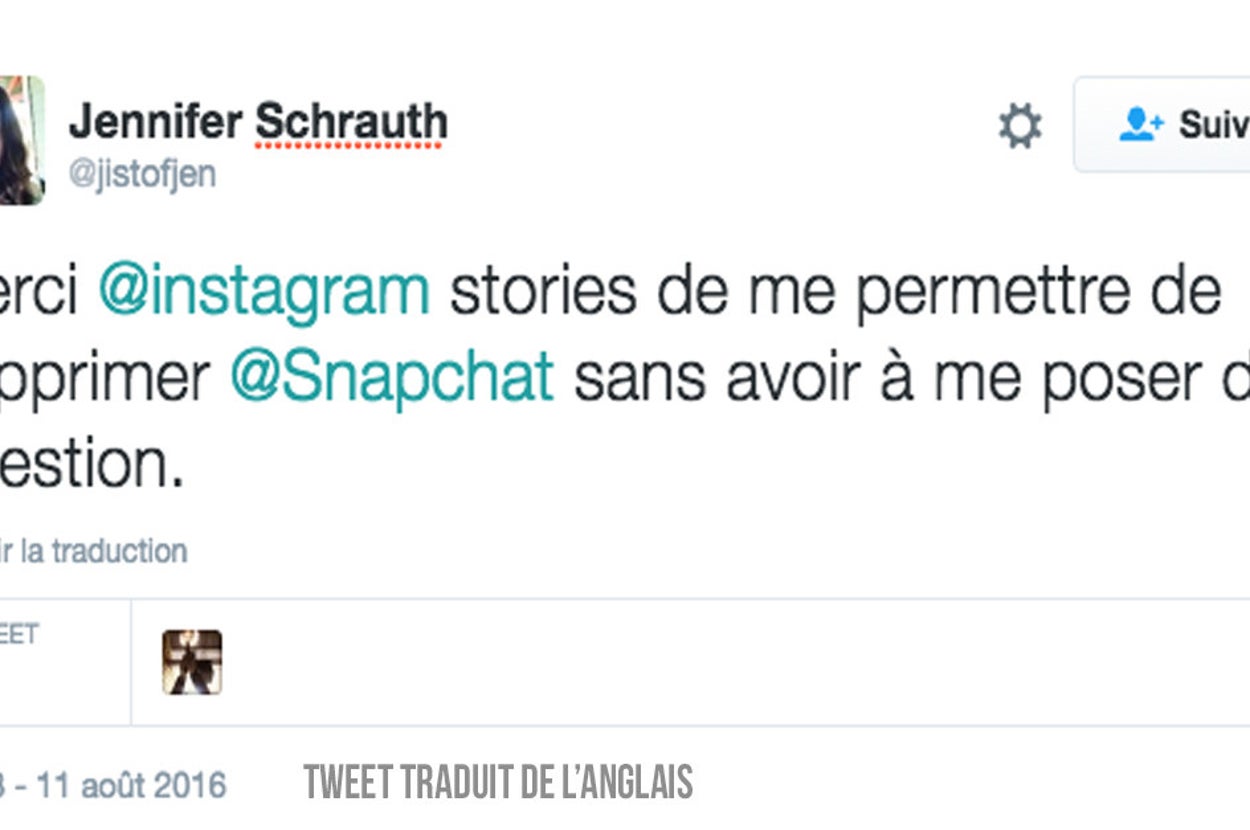Open the small retweeter avatar thumbnail
The image size is (1250, 830).
tap(192, 662)
